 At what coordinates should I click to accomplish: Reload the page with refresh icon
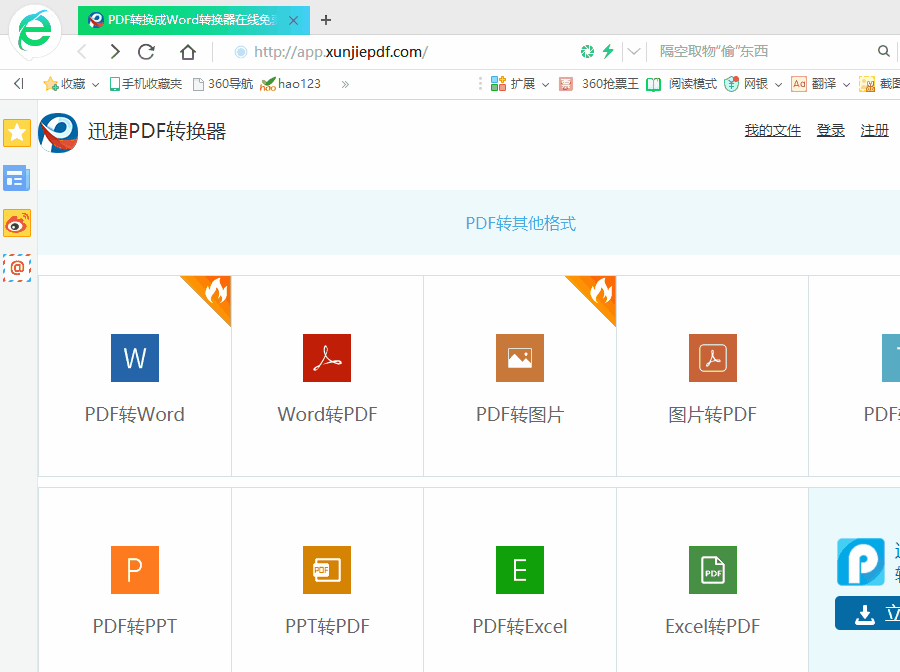pos(147,52)
